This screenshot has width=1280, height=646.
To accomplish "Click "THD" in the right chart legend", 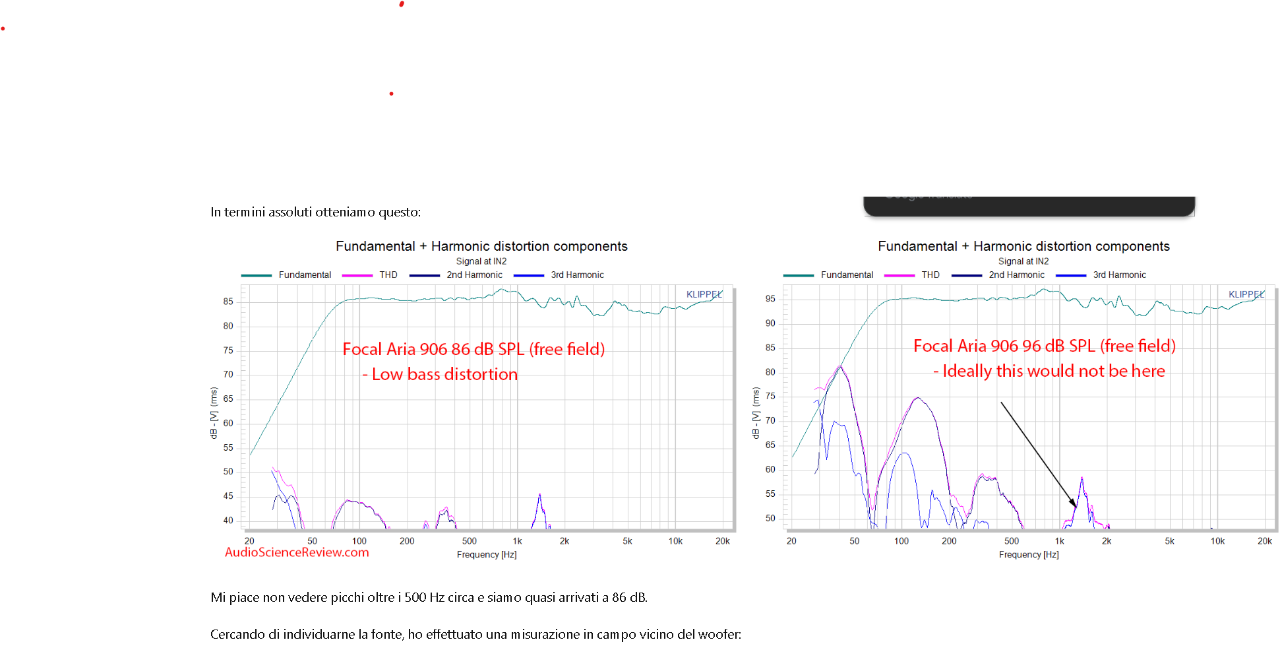I will (x=930, y=275).
